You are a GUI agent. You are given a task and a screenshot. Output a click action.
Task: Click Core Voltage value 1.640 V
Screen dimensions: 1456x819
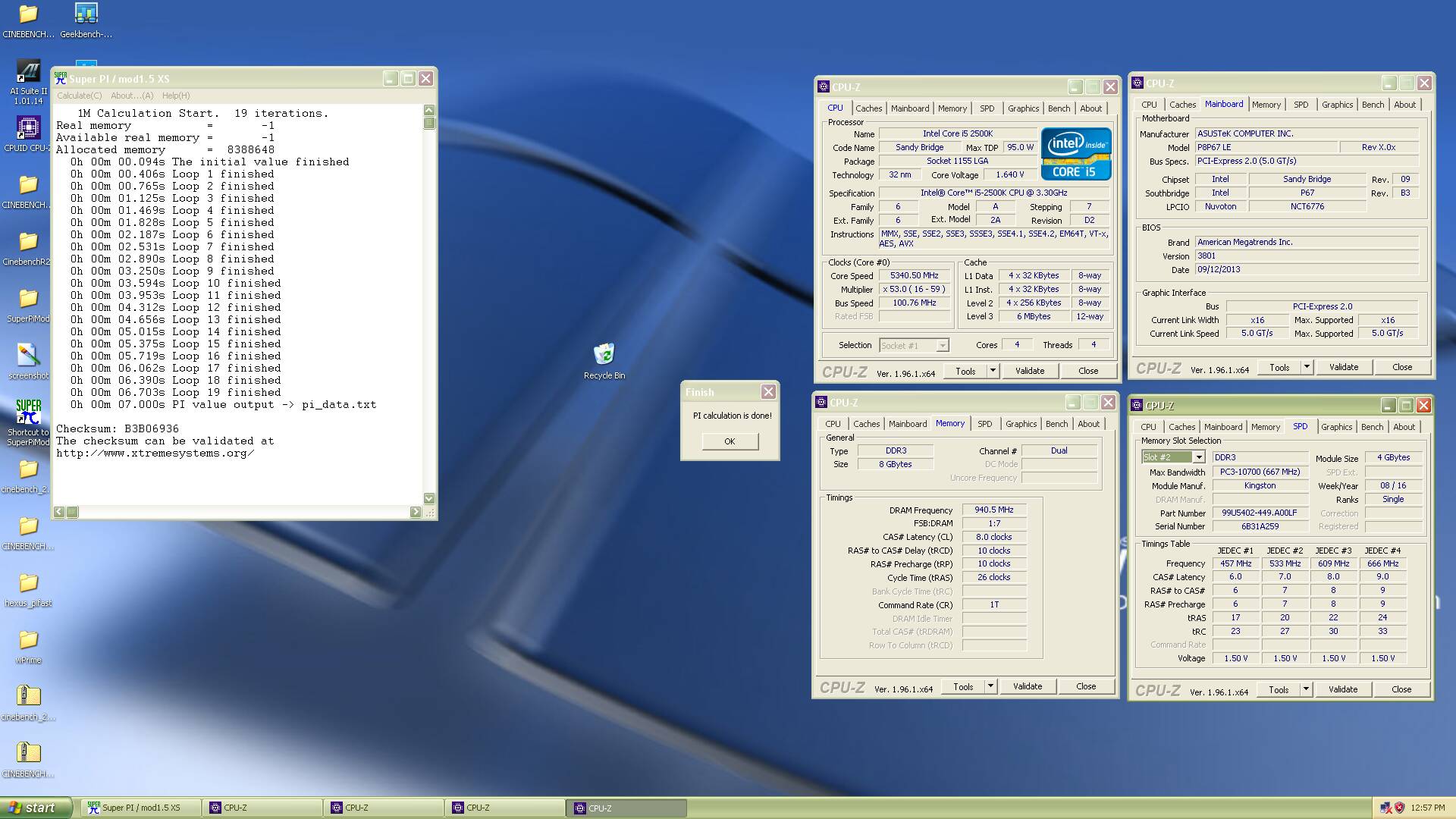[1010, 175]
